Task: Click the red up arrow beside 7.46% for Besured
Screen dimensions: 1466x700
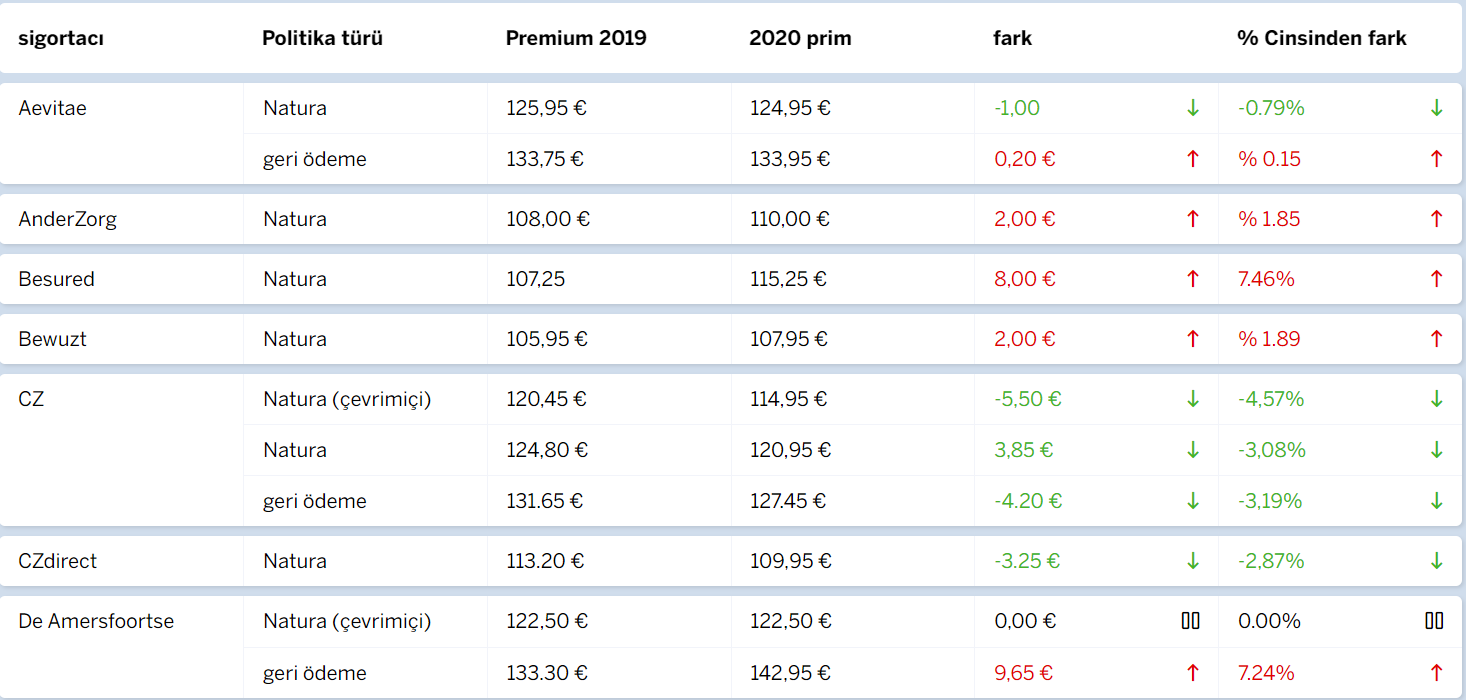Action: (x=1436, y=279)
